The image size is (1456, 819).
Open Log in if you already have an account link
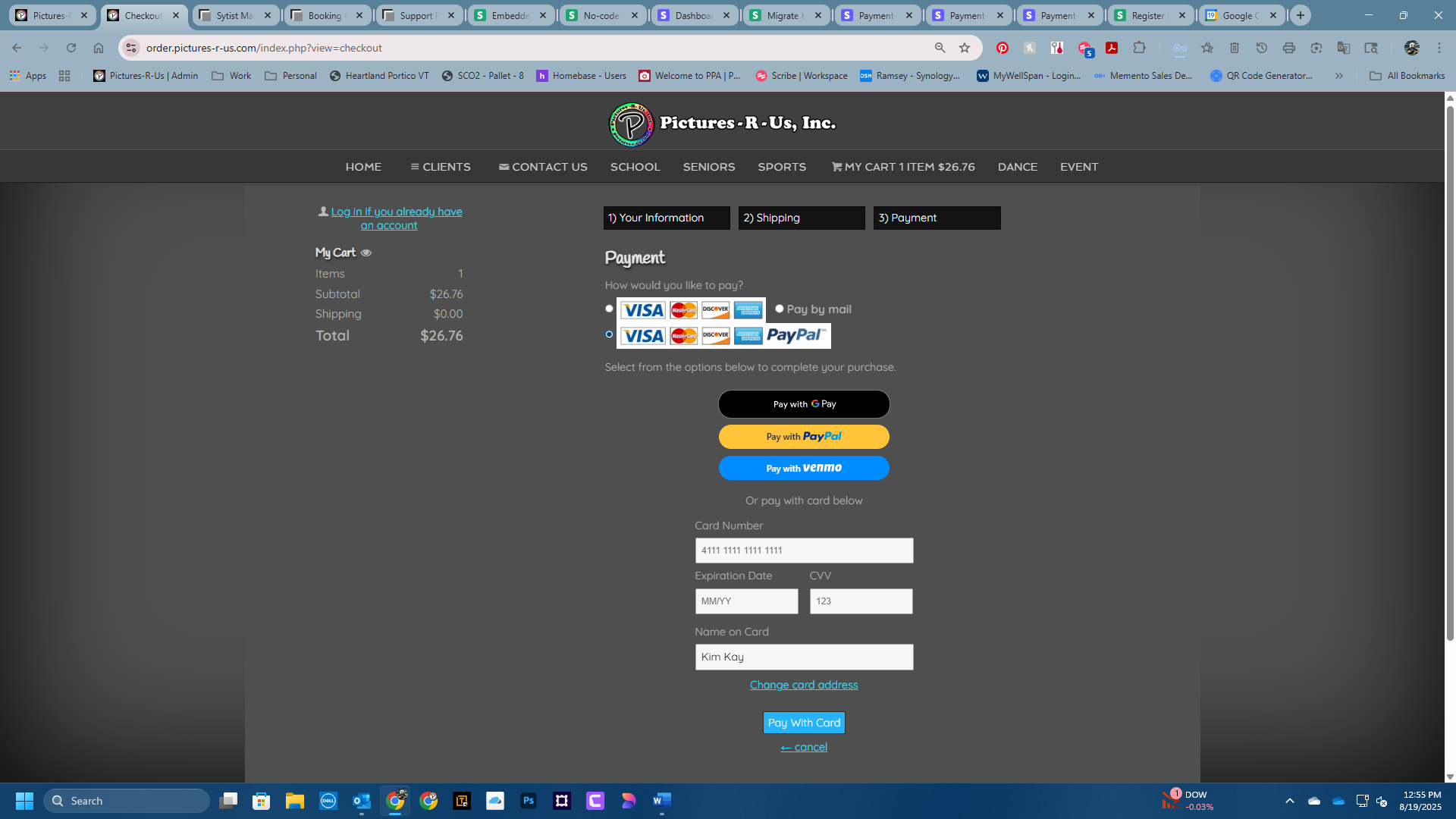[x=396, y=218]
